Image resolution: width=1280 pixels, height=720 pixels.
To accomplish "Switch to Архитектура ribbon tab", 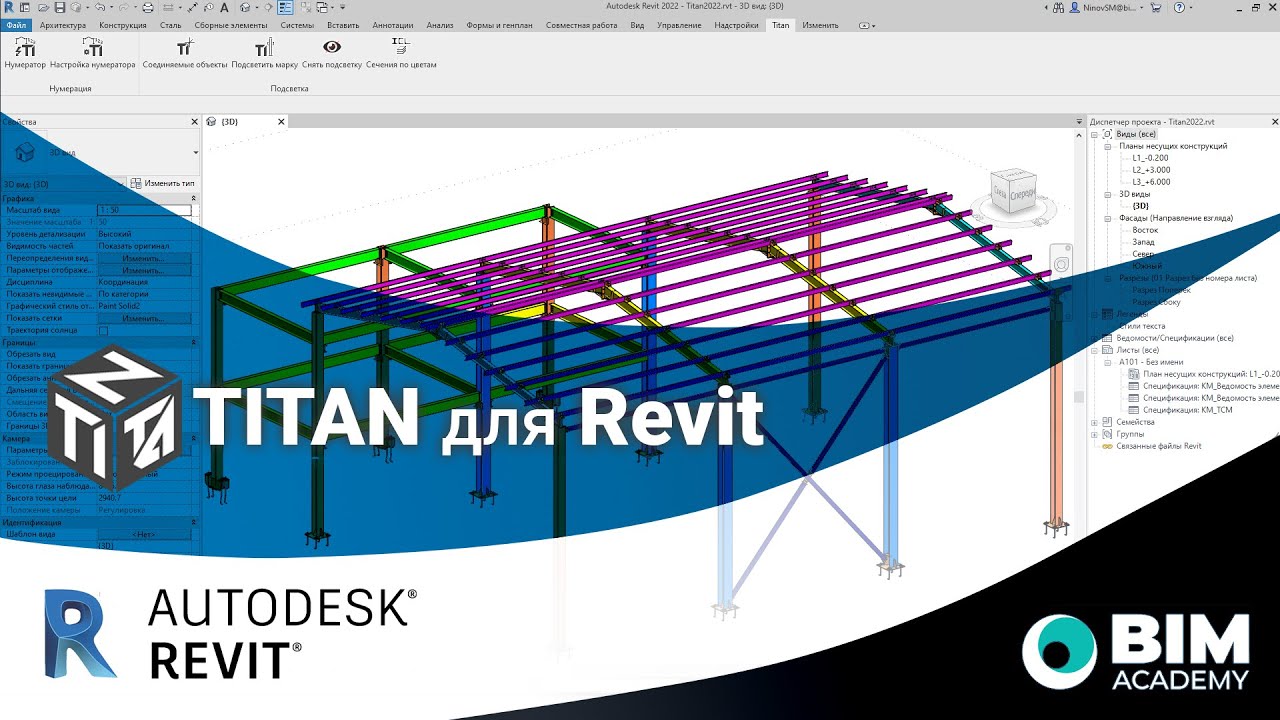I will pos(61,25).
